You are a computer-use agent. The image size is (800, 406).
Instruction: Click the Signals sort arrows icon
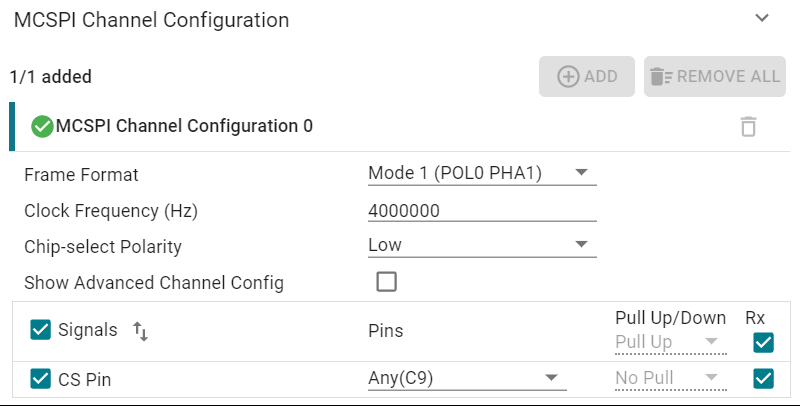tap(140, 331)
